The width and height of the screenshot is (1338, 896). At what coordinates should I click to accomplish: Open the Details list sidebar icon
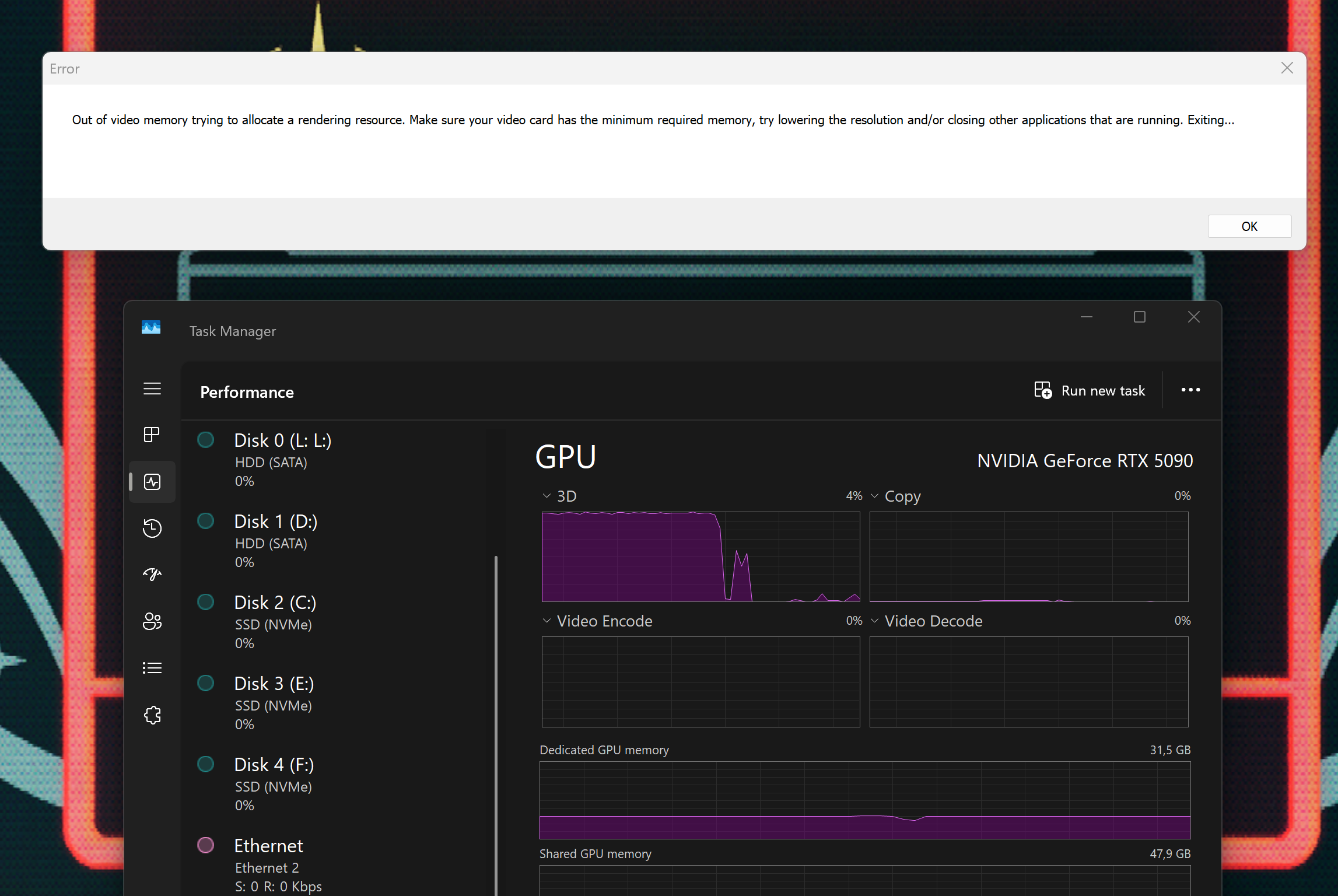(152, 668)
